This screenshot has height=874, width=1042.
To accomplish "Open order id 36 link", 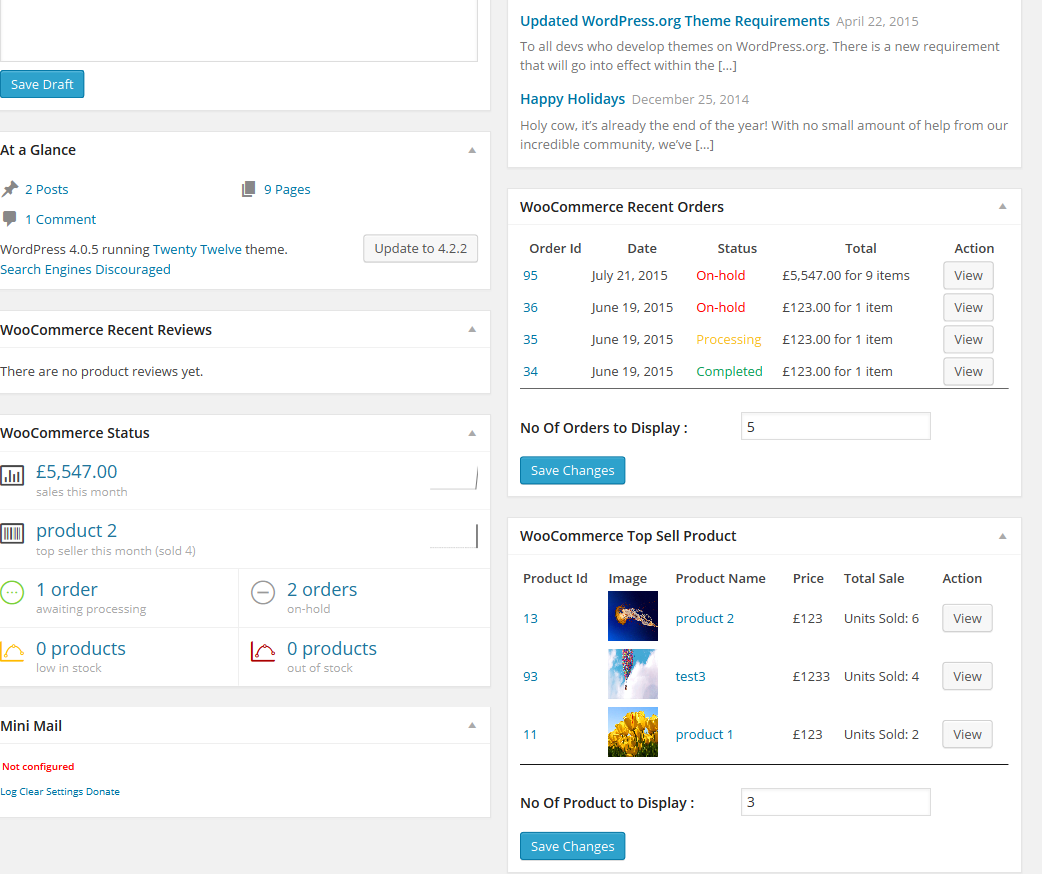I will coord(530,308).
